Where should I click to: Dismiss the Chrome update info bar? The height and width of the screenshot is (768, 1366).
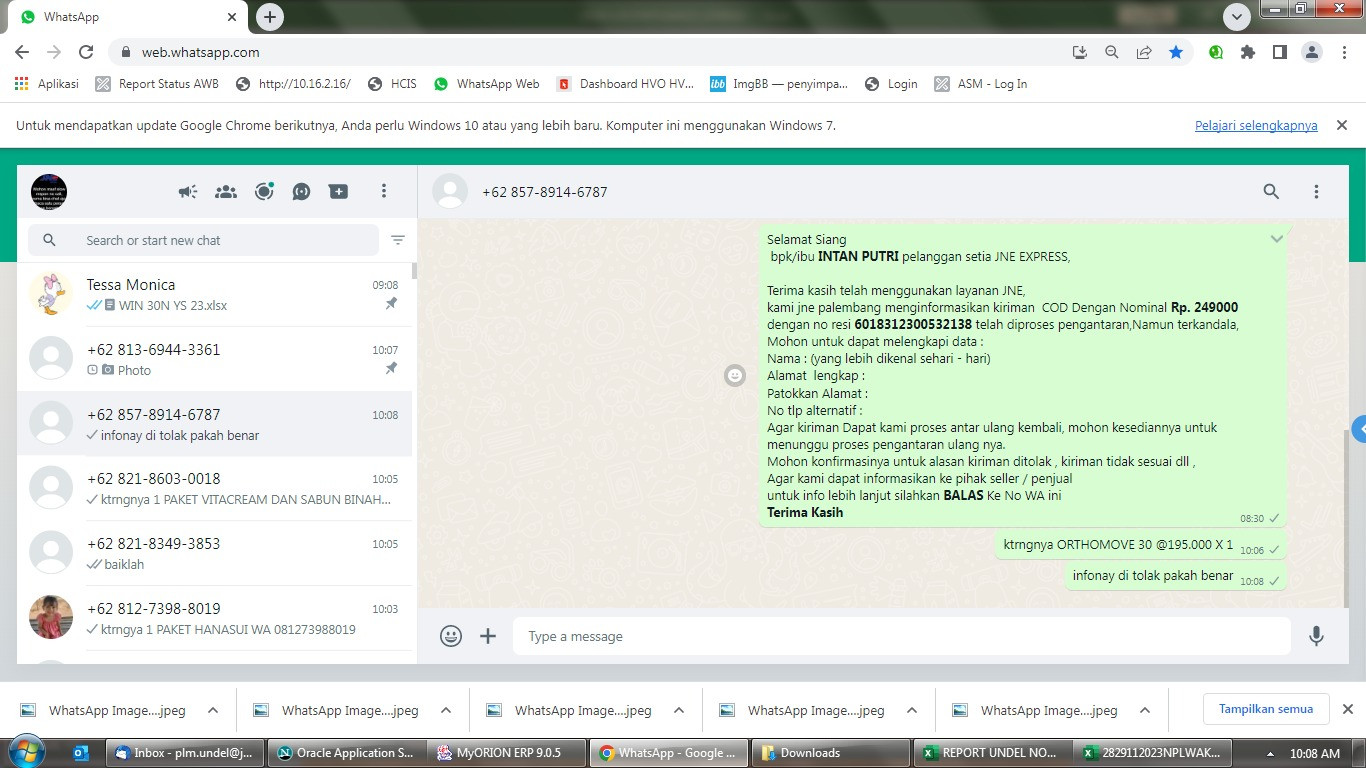click(1342, 125)
